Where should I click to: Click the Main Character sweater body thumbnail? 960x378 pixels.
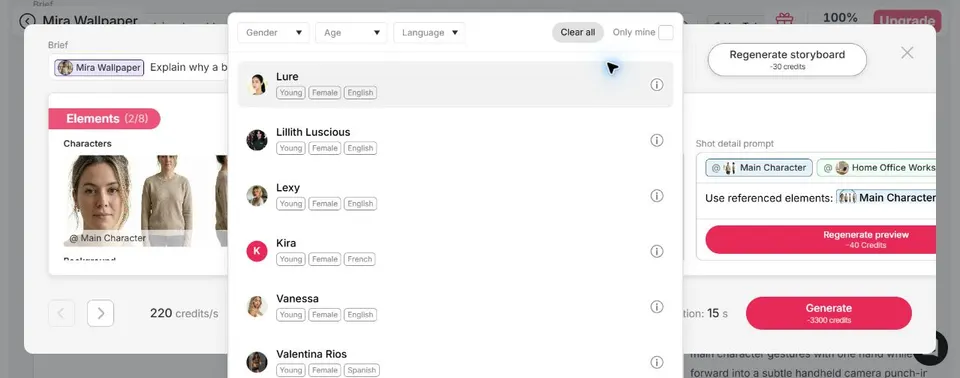click(167, 200)
